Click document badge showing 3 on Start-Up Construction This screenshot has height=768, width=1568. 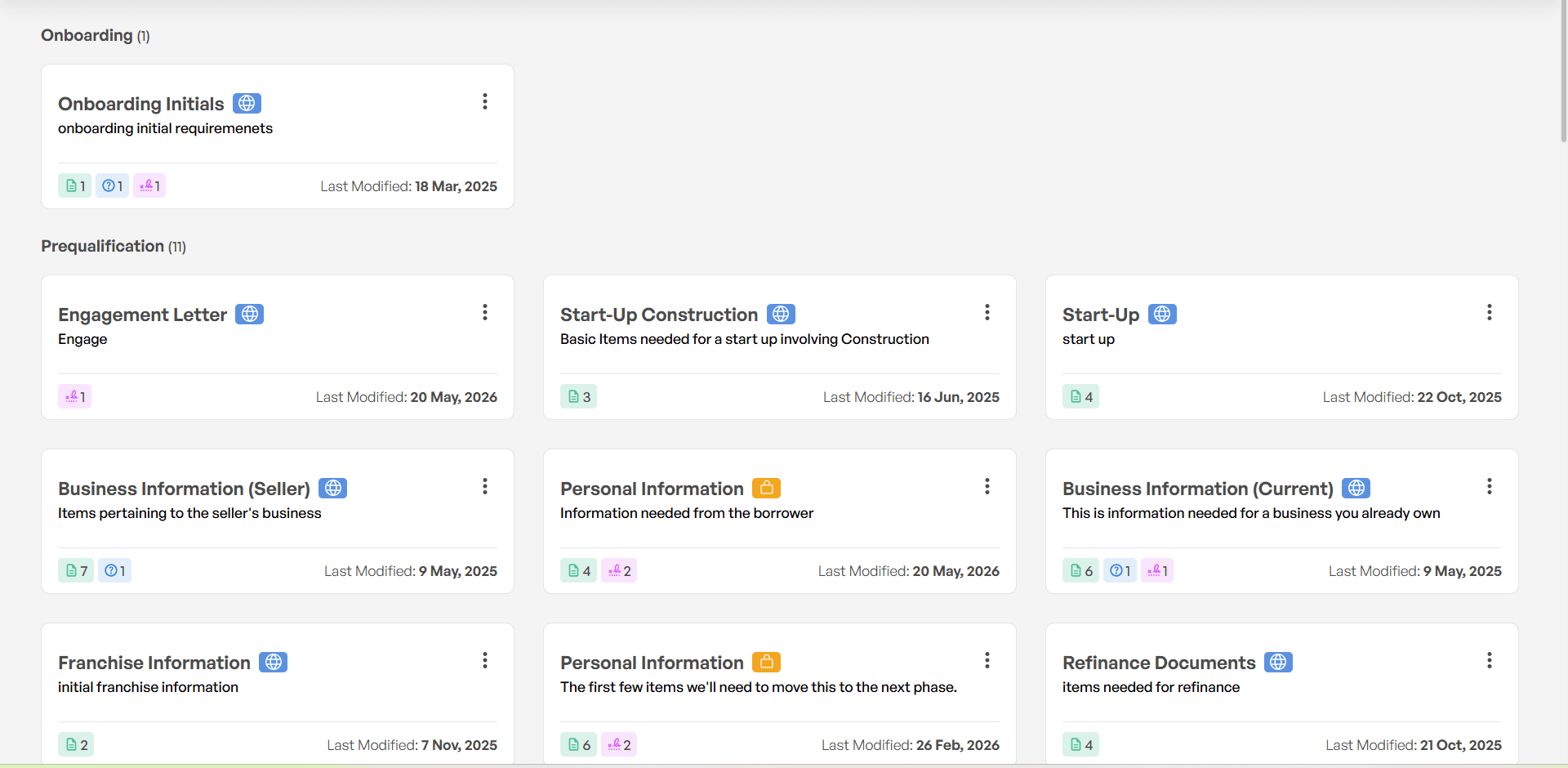click(578, 396)
